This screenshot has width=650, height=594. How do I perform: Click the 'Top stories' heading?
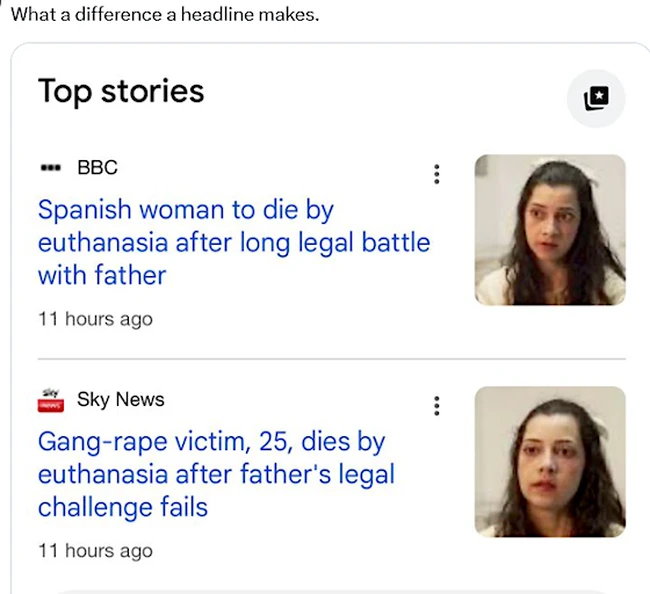(121, 91)
